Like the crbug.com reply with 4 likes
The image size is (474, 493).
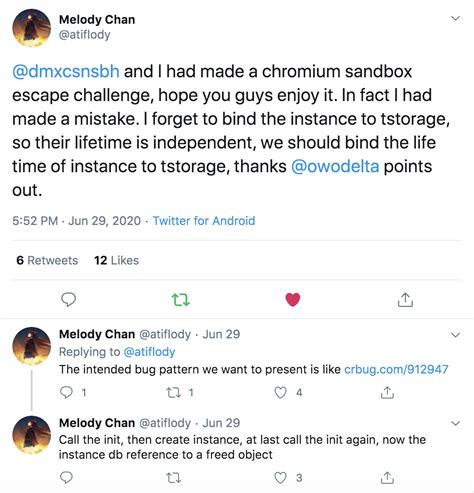(280, 393)
